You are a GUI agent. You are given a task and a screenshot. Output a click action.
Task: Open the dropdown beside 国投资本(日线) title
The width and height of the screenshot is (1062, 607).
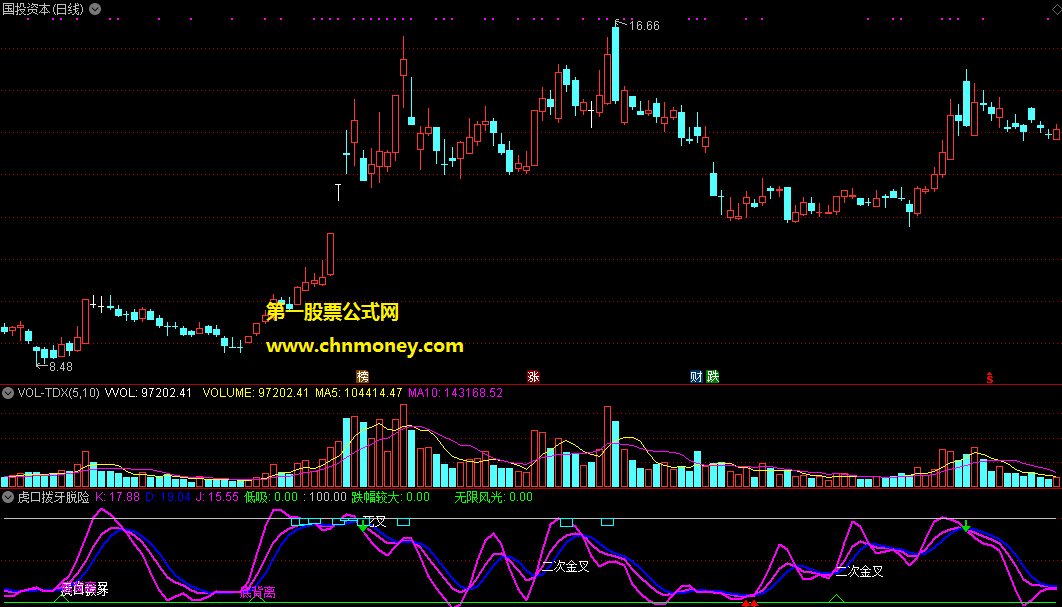pyautogui.click(x=95, y=9)
